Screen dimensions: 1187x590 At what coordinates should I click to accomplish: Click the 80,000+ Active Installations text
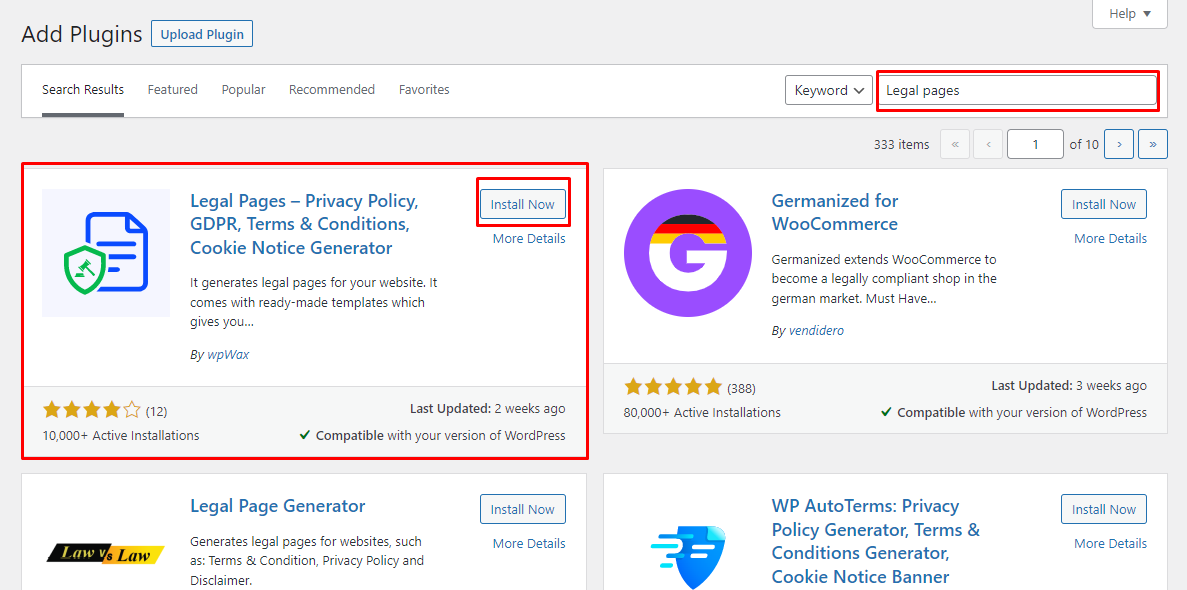tap(702, 413)
